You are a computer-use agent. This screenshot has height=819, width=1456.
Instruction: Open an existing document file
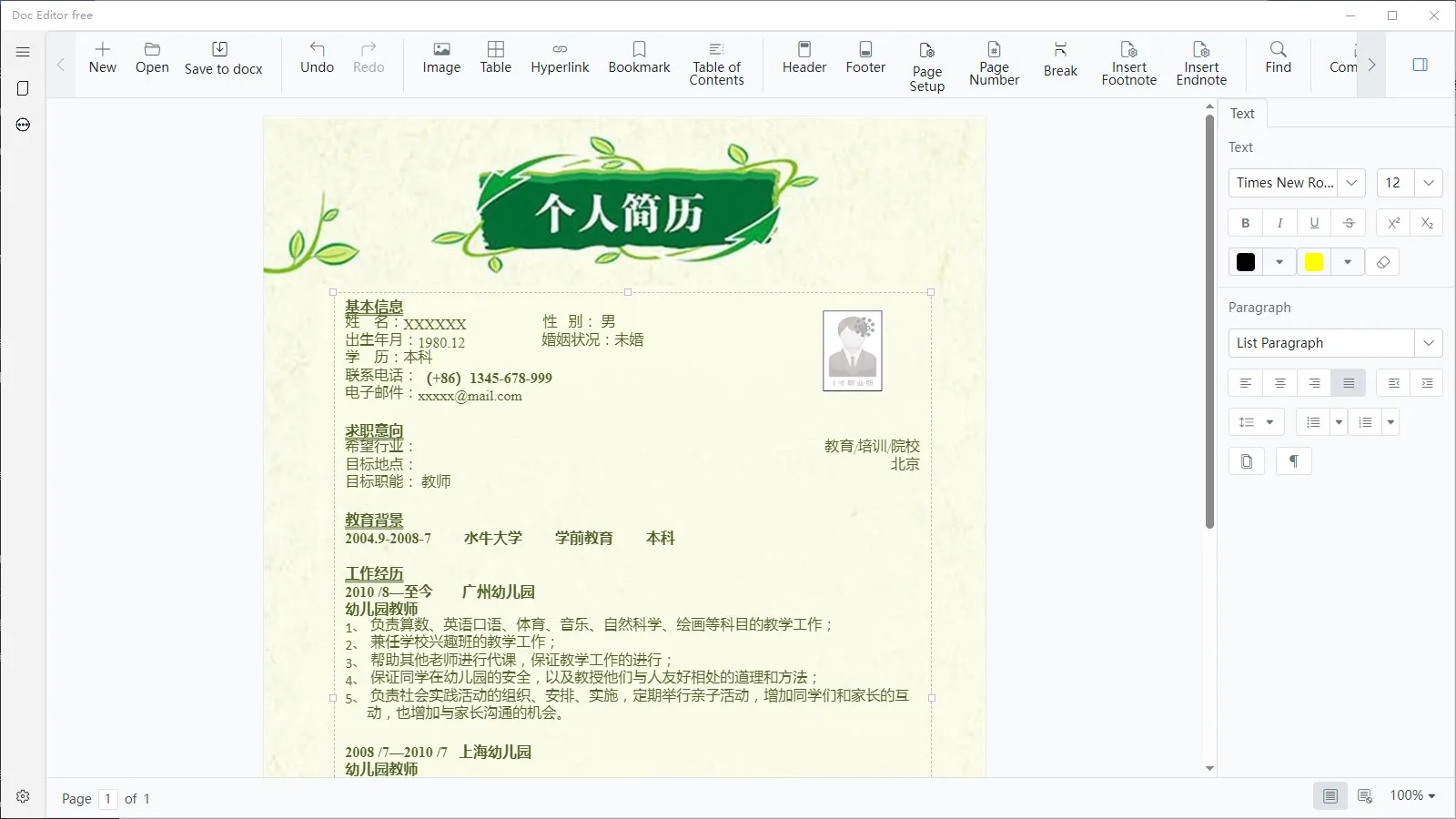click(152, 58)
